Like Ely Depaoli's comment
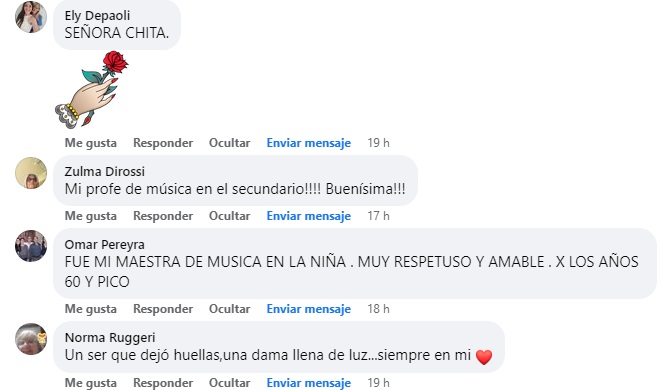 coord(91,143)
